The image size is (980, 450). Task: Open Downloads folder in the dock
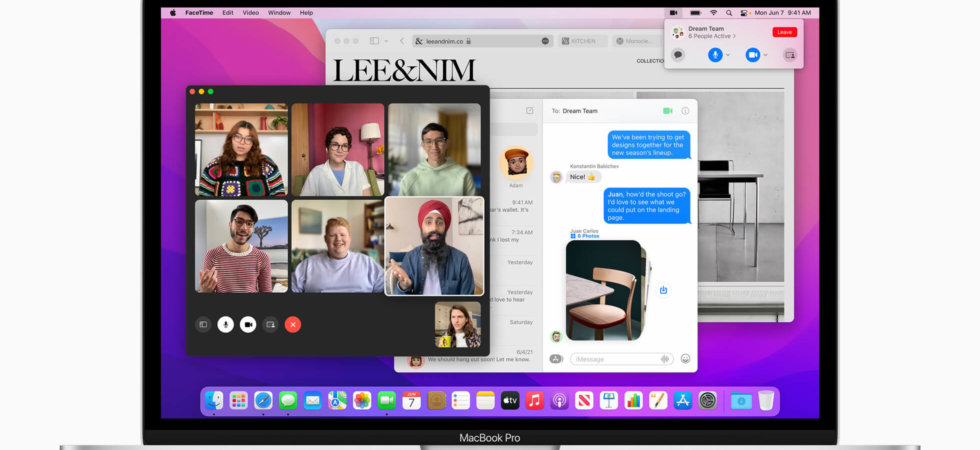[x=741, y=400]
